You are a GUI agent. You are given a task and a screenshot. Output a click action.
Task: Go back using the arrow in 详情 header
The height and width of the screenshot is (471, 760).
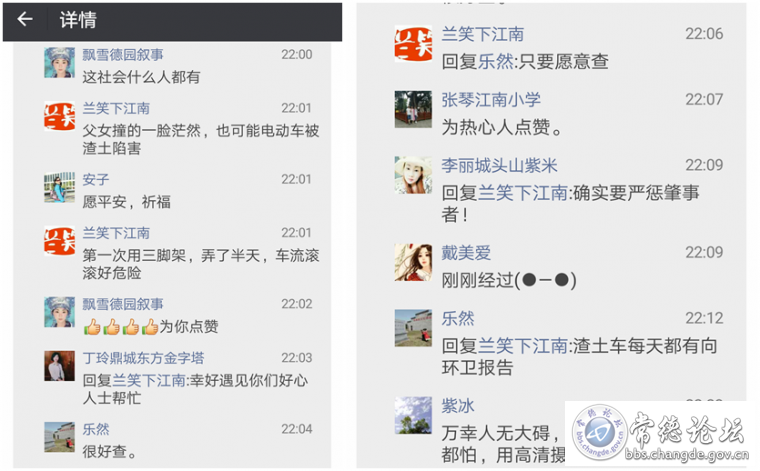pos(25,19)
